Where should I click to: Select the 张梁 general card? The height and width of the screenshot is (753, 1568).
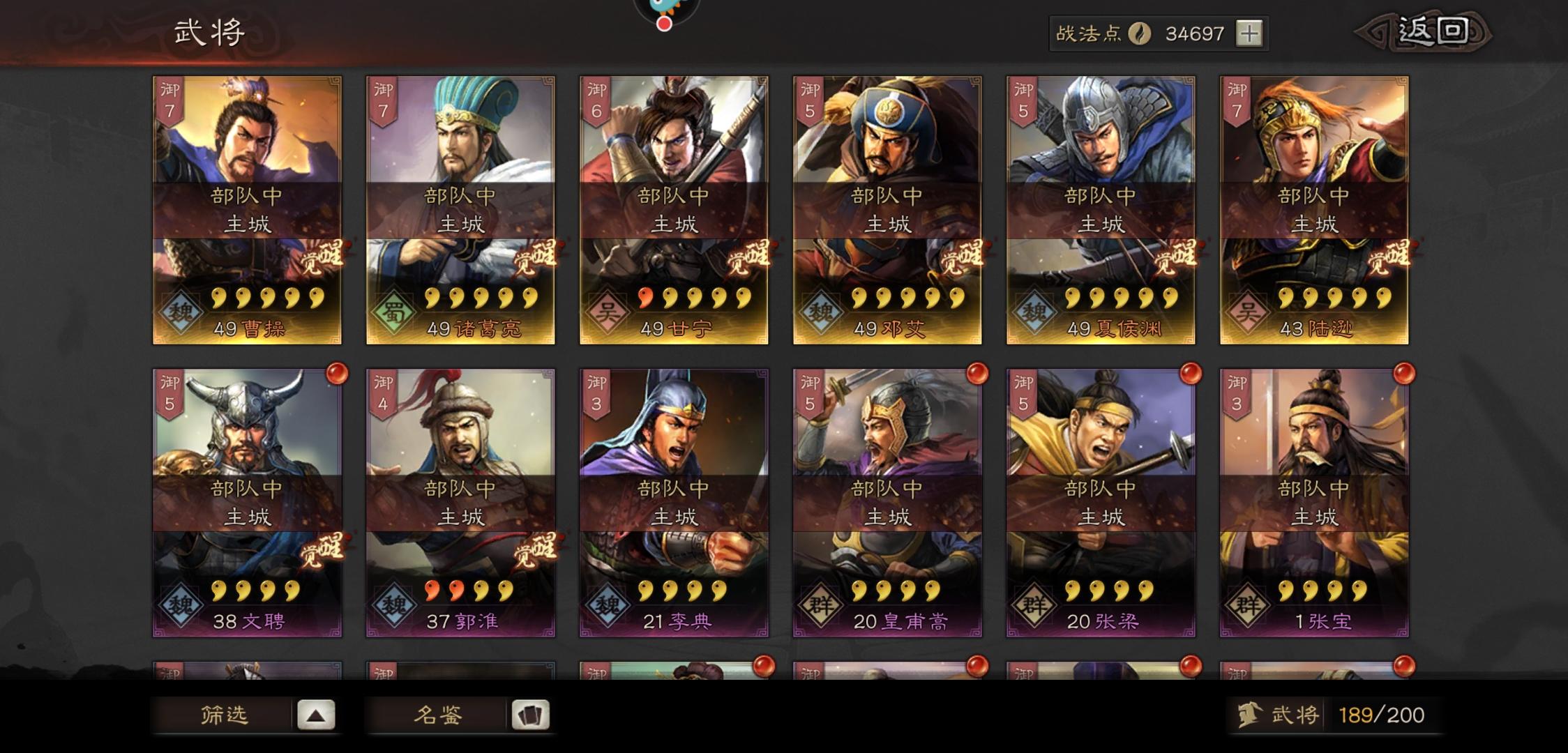coord(1101,503)
